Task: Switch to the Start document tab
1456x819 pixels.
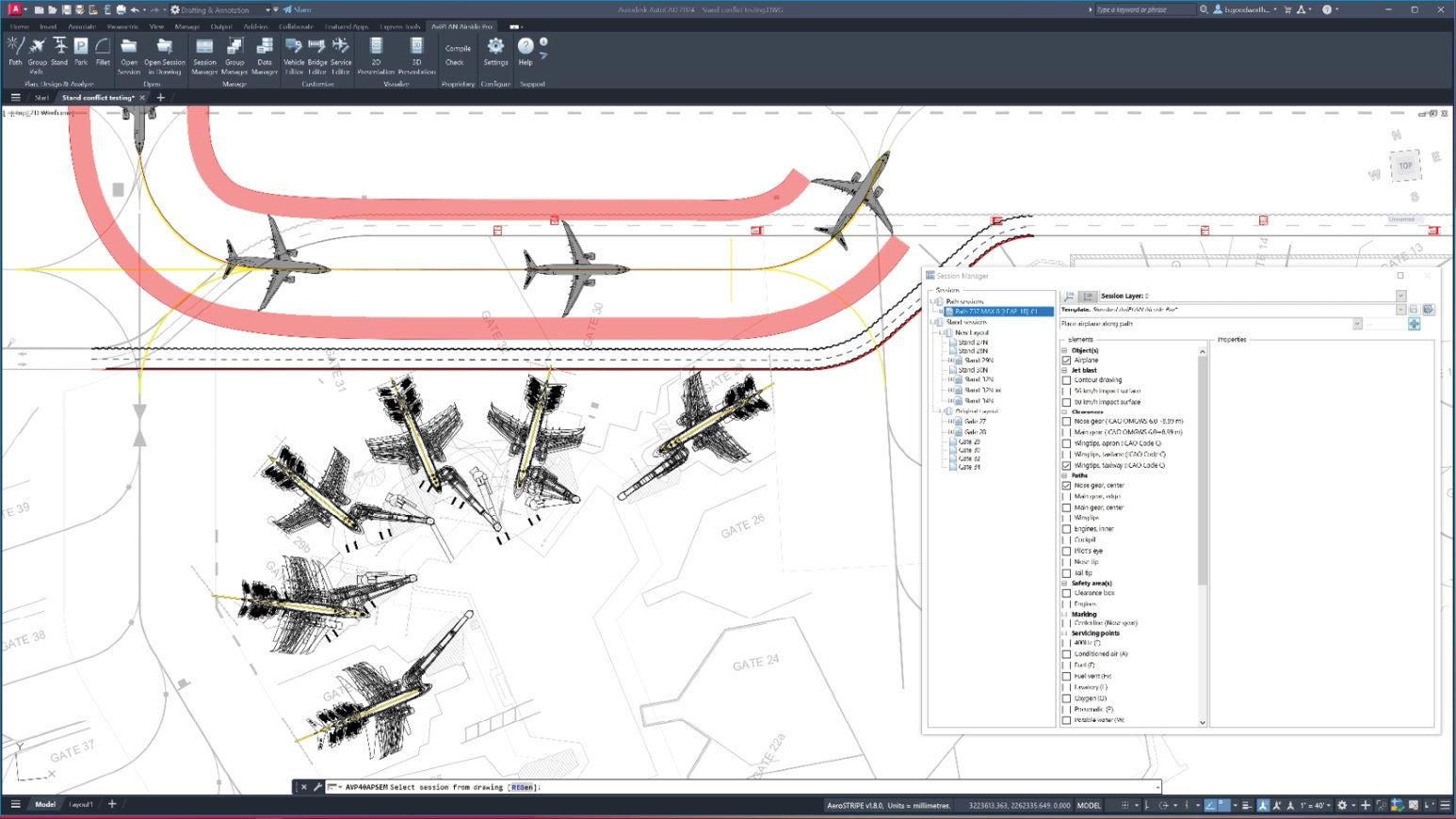Action: [x=41, y=98]
